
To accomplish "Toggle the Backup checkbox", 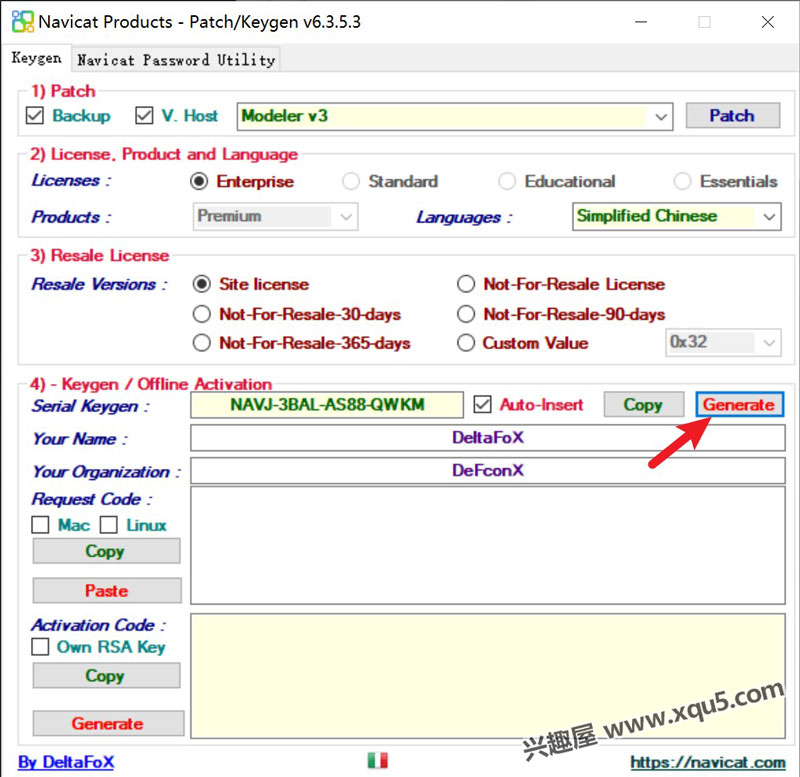I will tap(35, 115).
